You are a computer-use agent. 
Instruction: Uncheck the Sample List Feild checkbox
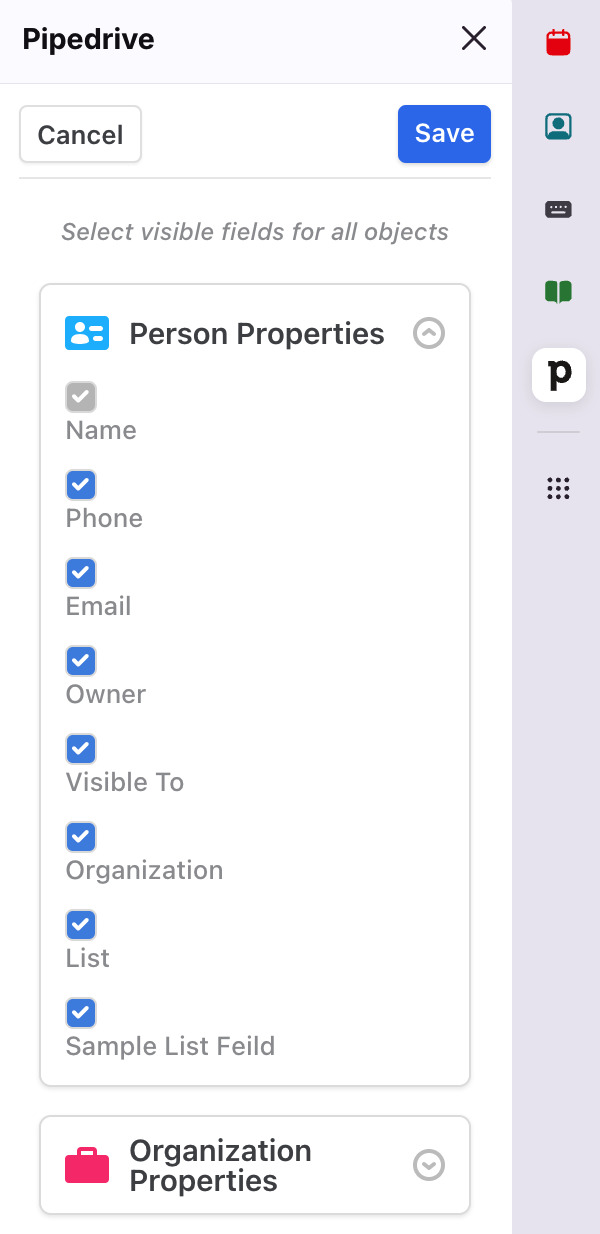click(x=81, y=1013)
